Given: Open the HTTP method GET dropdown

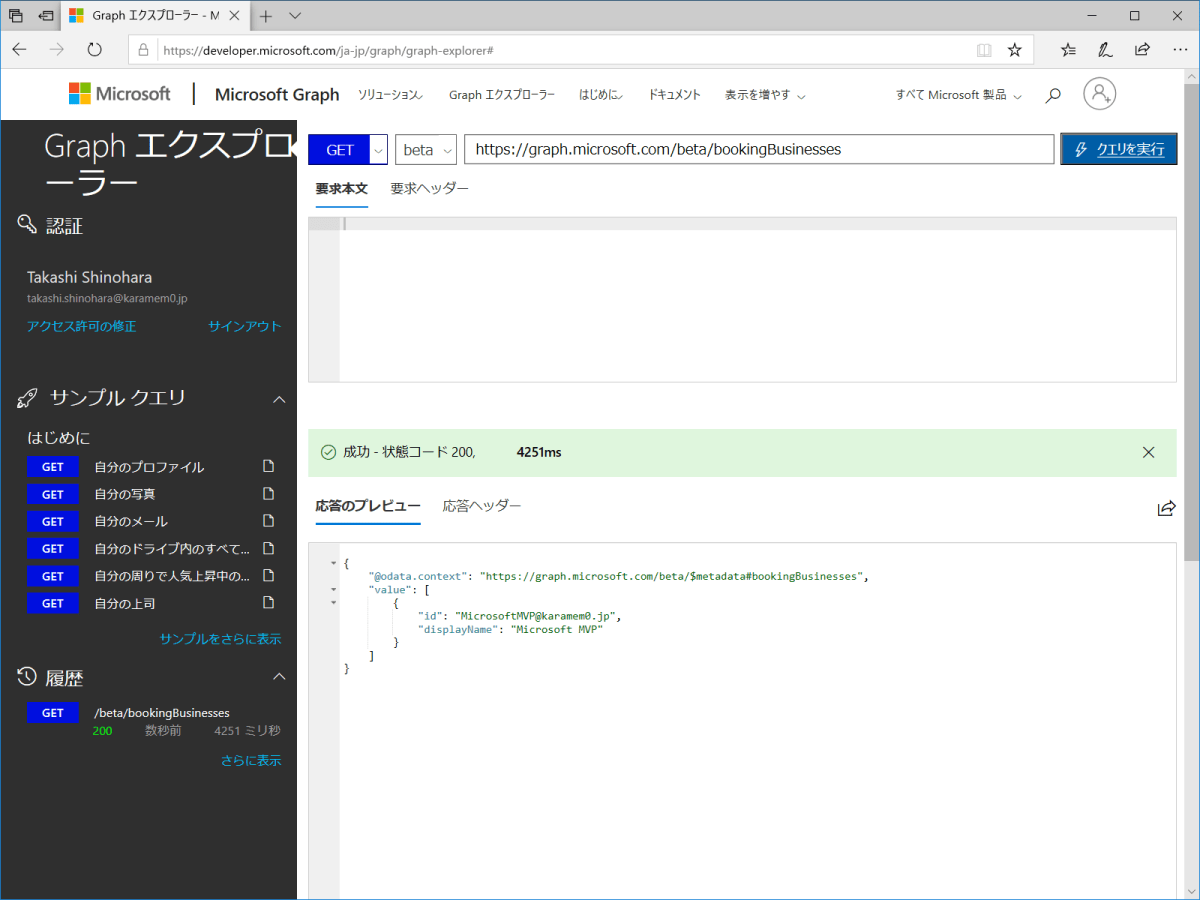Looking at the screenshot, I should point(379,150).
